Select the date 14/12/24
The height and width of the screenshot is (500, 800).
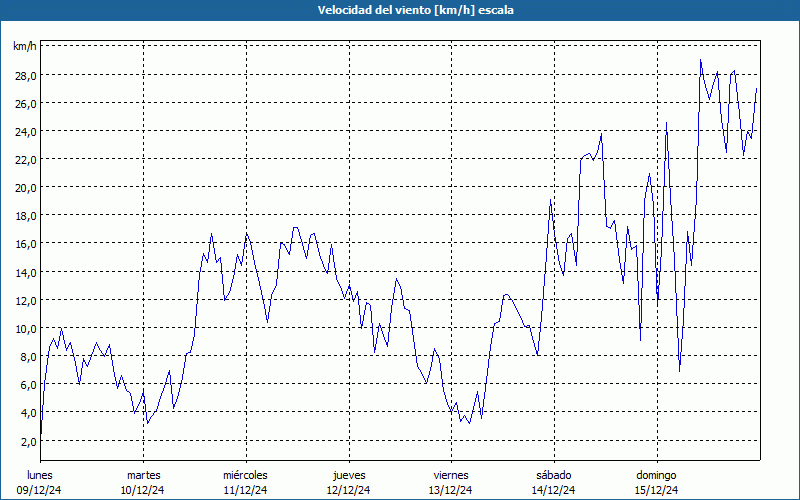[x=554, y=490]
